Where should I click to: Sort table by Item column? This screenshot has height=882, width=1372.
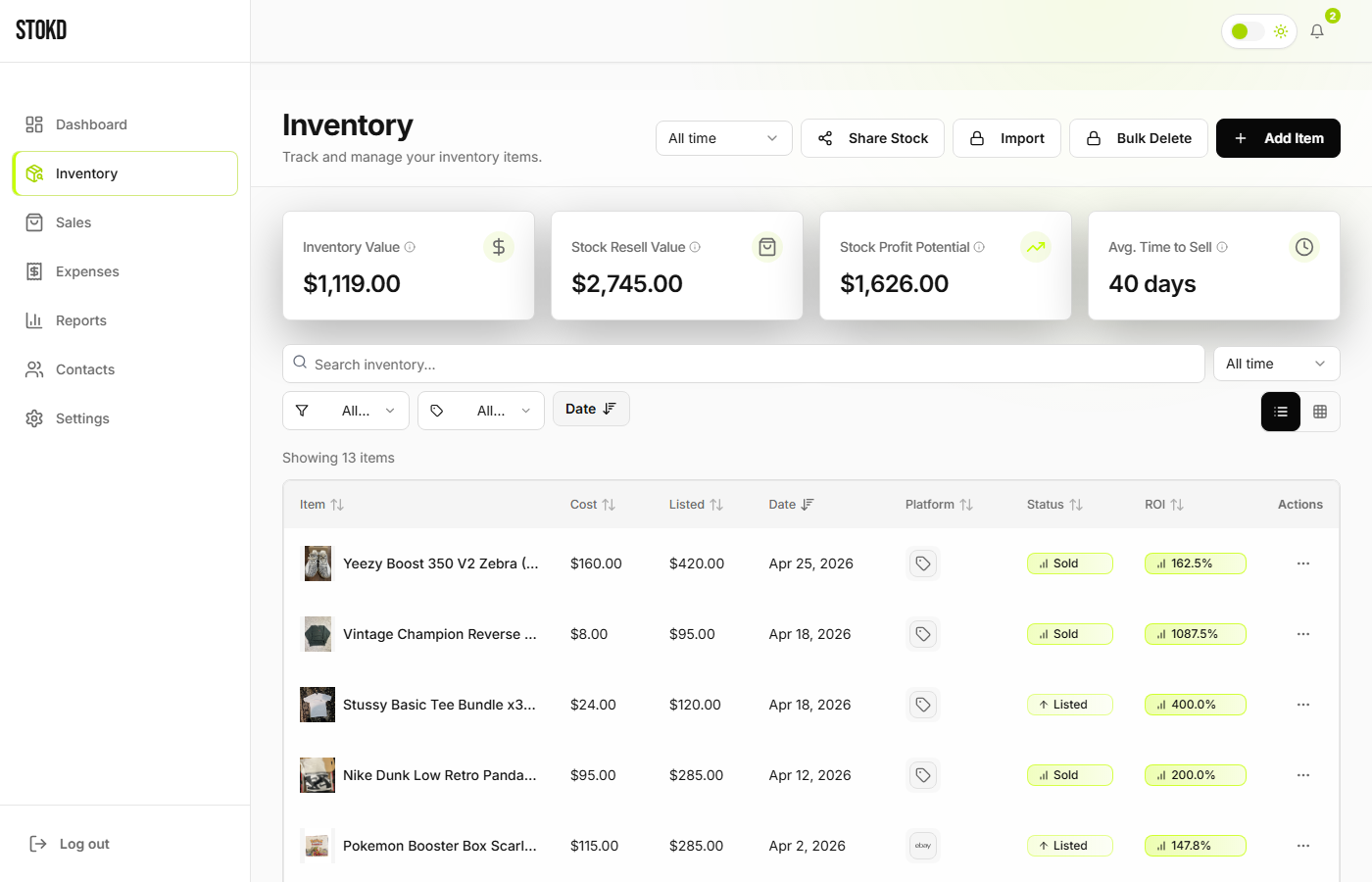coord(321,505)
